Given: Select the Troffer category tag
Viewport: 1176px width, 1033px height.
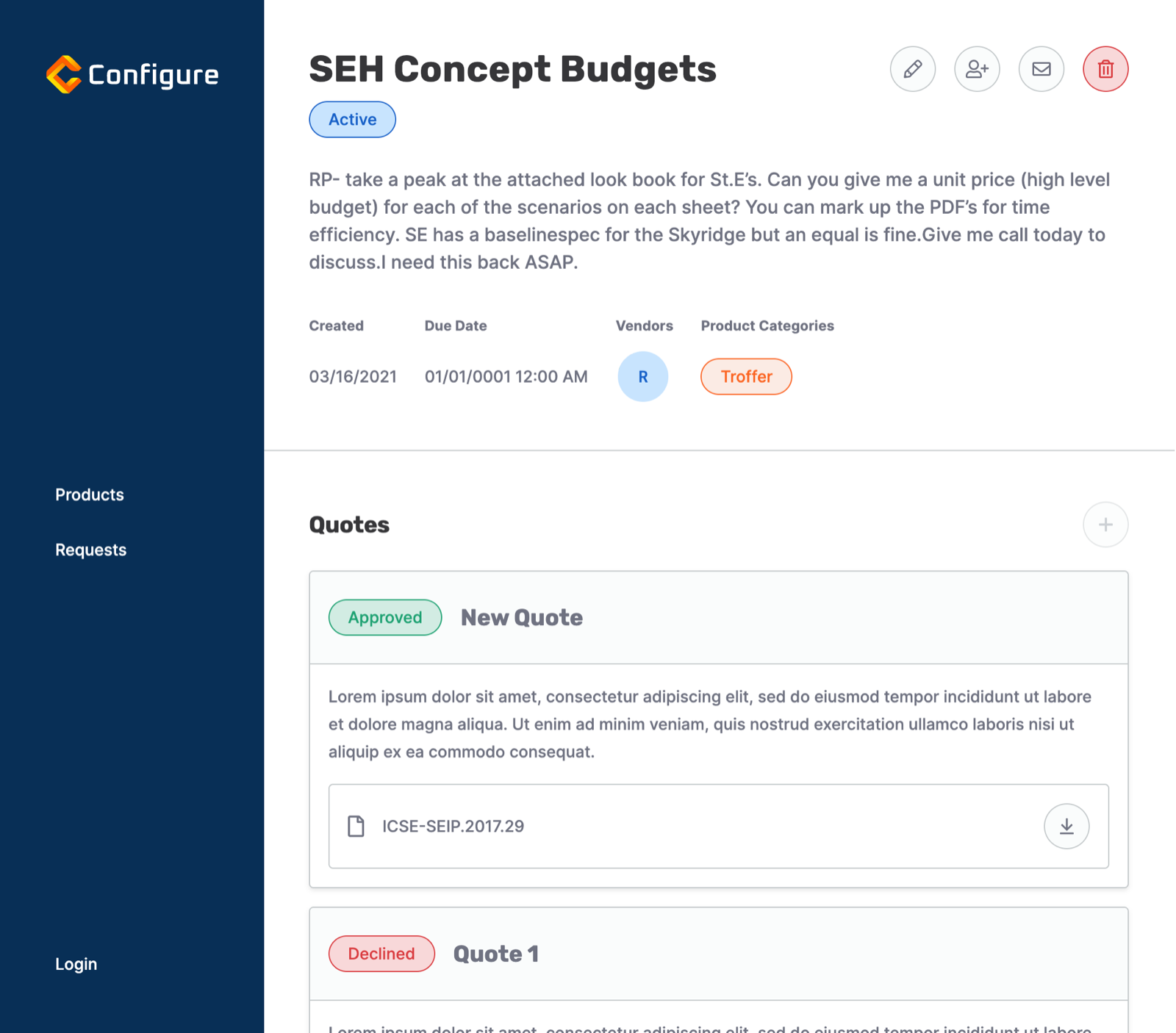Looking at the screenshot, I should 746,377.
